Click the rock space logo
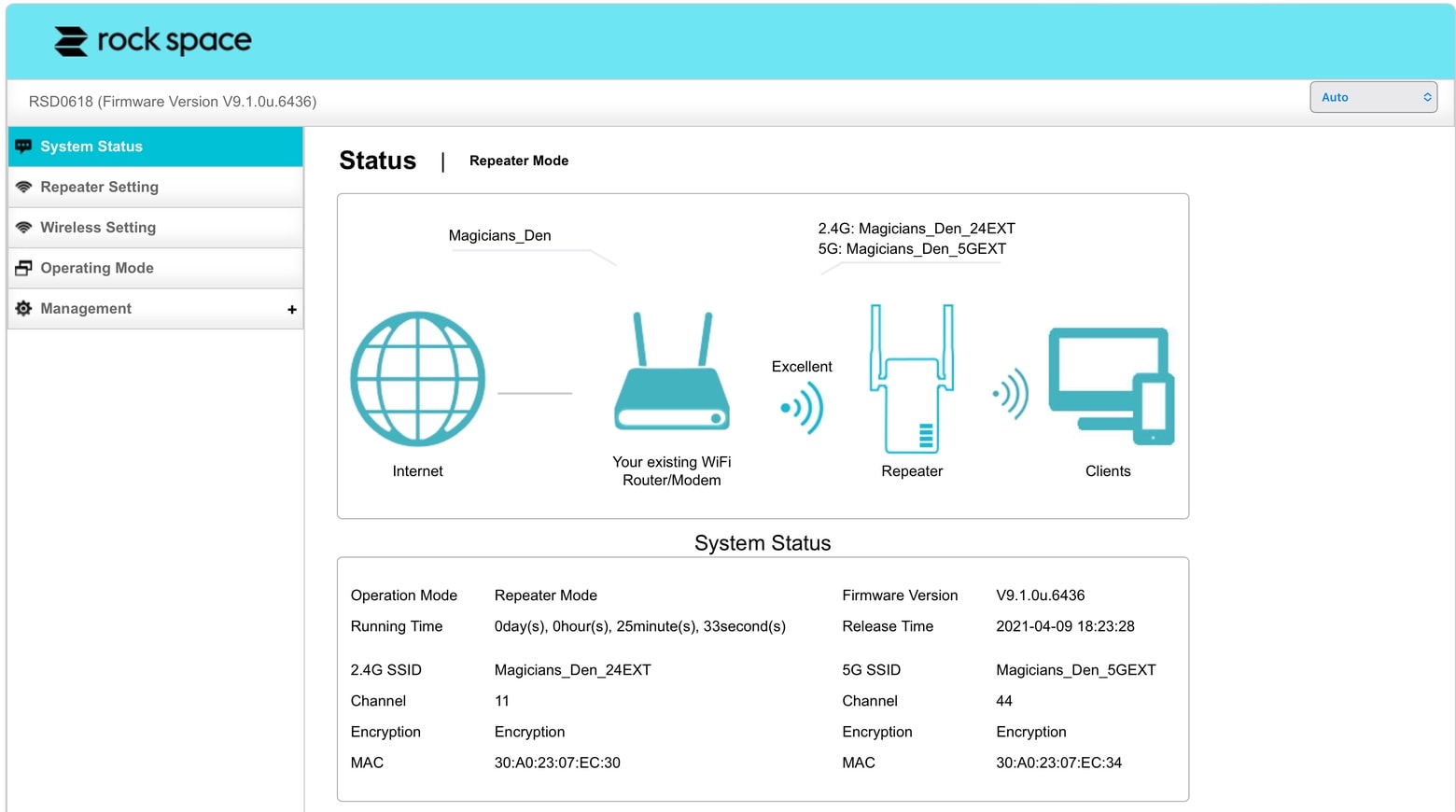1456x812 pixels. (x=153, y=41)
